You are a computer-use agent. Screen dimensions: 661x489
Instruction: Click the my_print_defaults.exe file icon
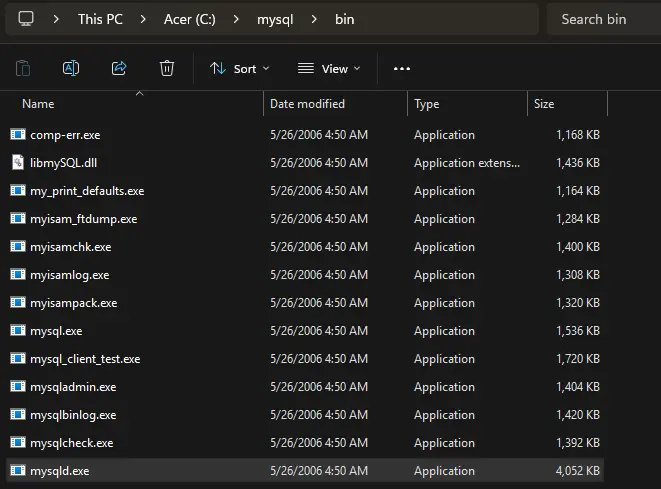tap(18, 191)
